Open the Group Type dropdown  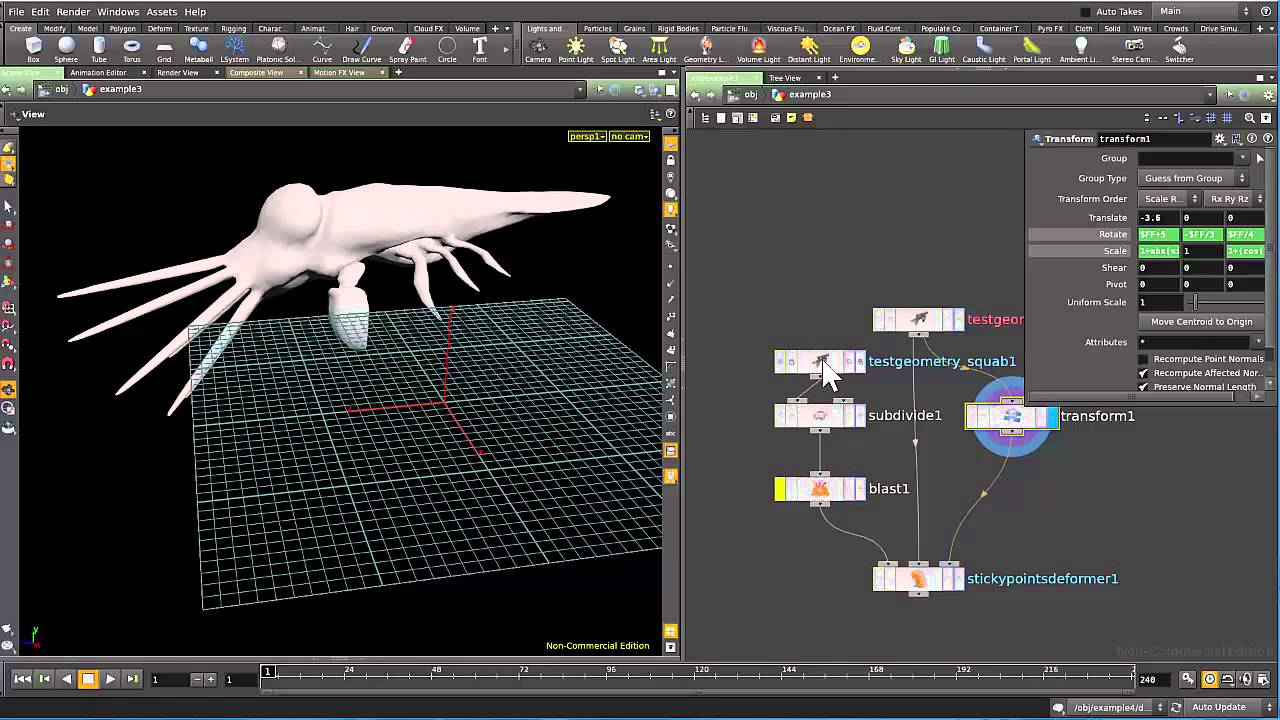point(1193,178)
